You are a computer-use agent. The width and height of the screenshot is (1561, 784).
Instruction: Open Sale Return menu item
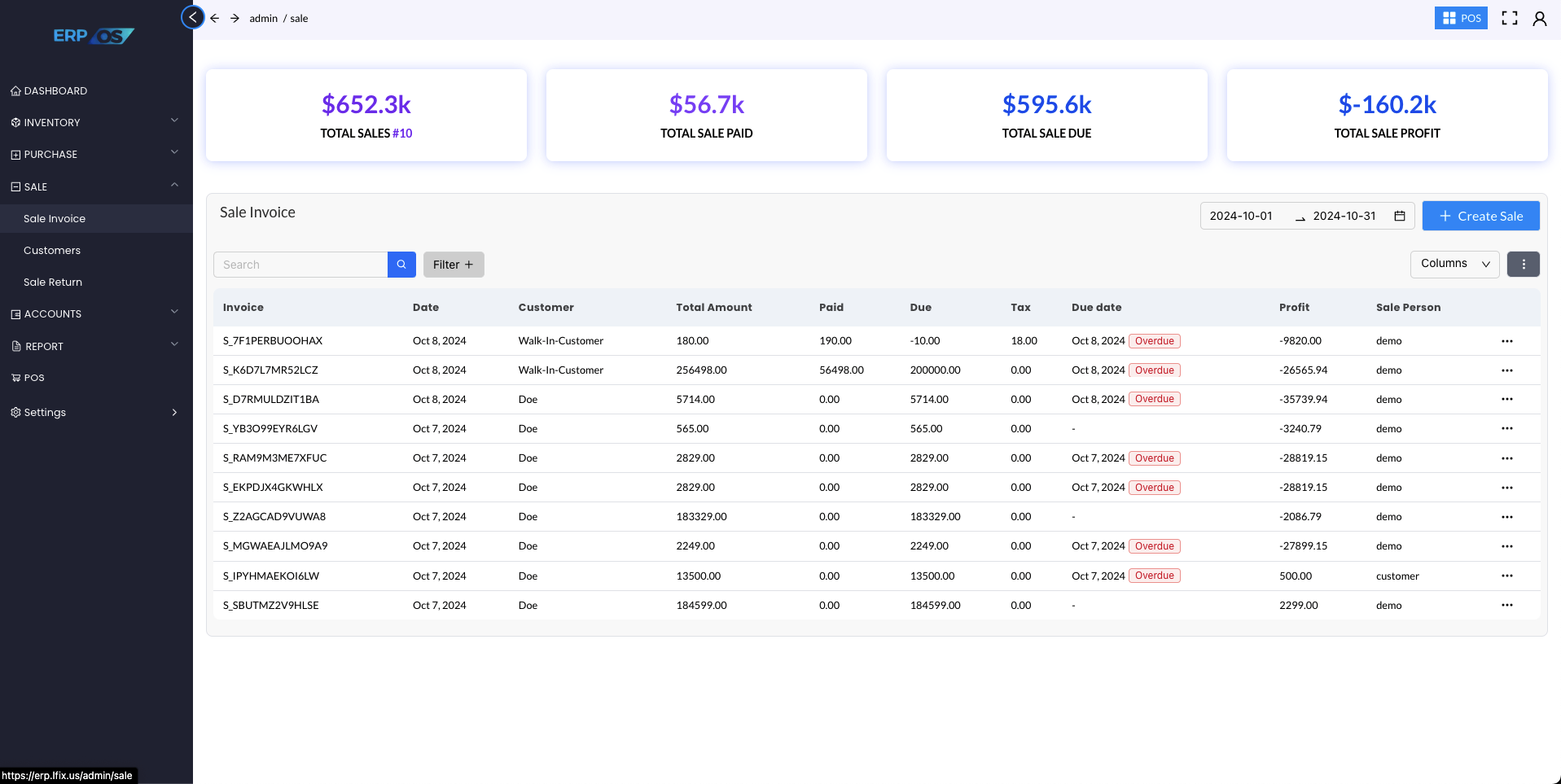pyautogui.click(x=53, y=282)
